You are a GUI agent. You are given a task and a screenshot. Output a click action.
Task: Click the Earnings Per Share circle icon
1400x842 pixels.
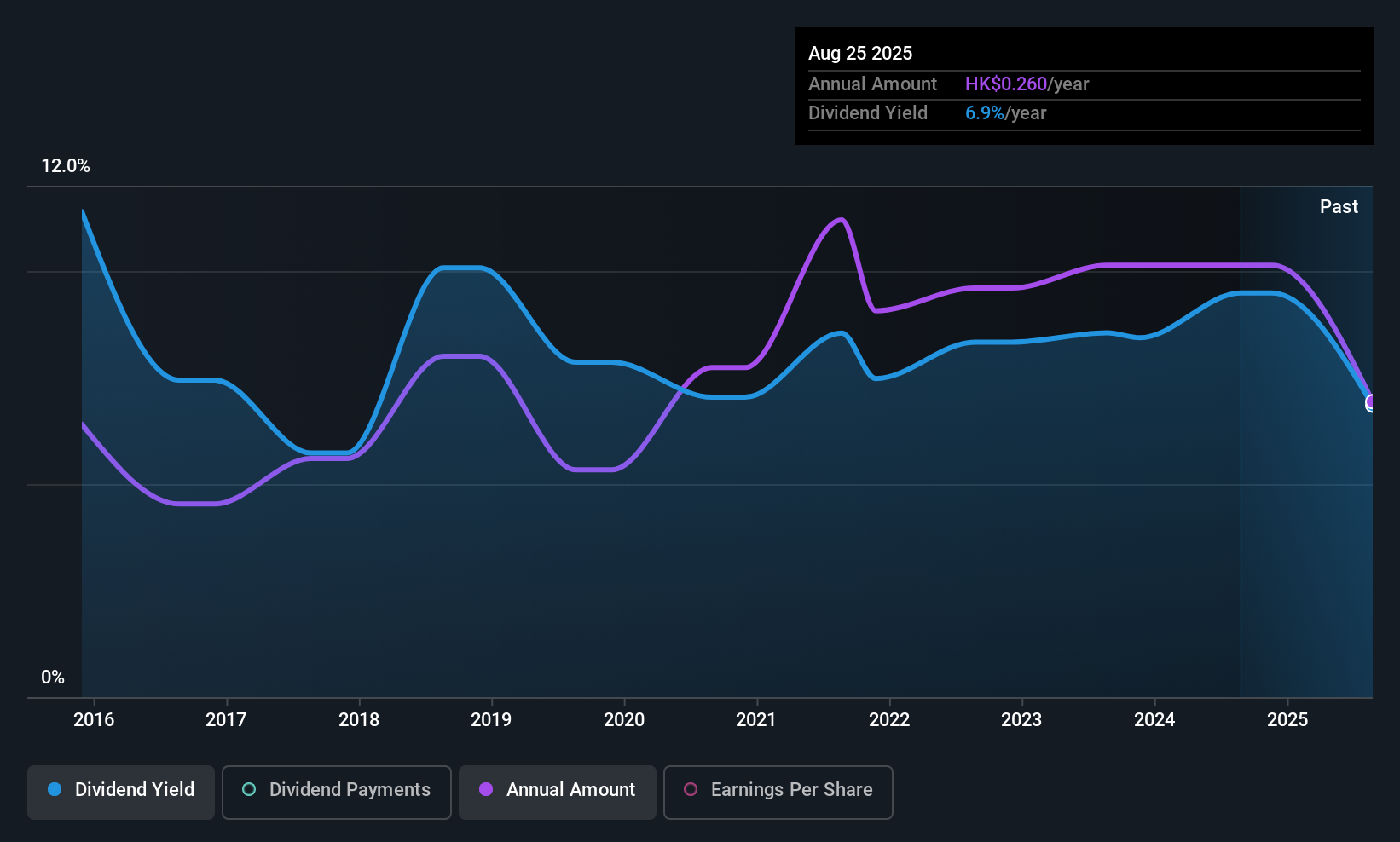click(x=691, y=790)
